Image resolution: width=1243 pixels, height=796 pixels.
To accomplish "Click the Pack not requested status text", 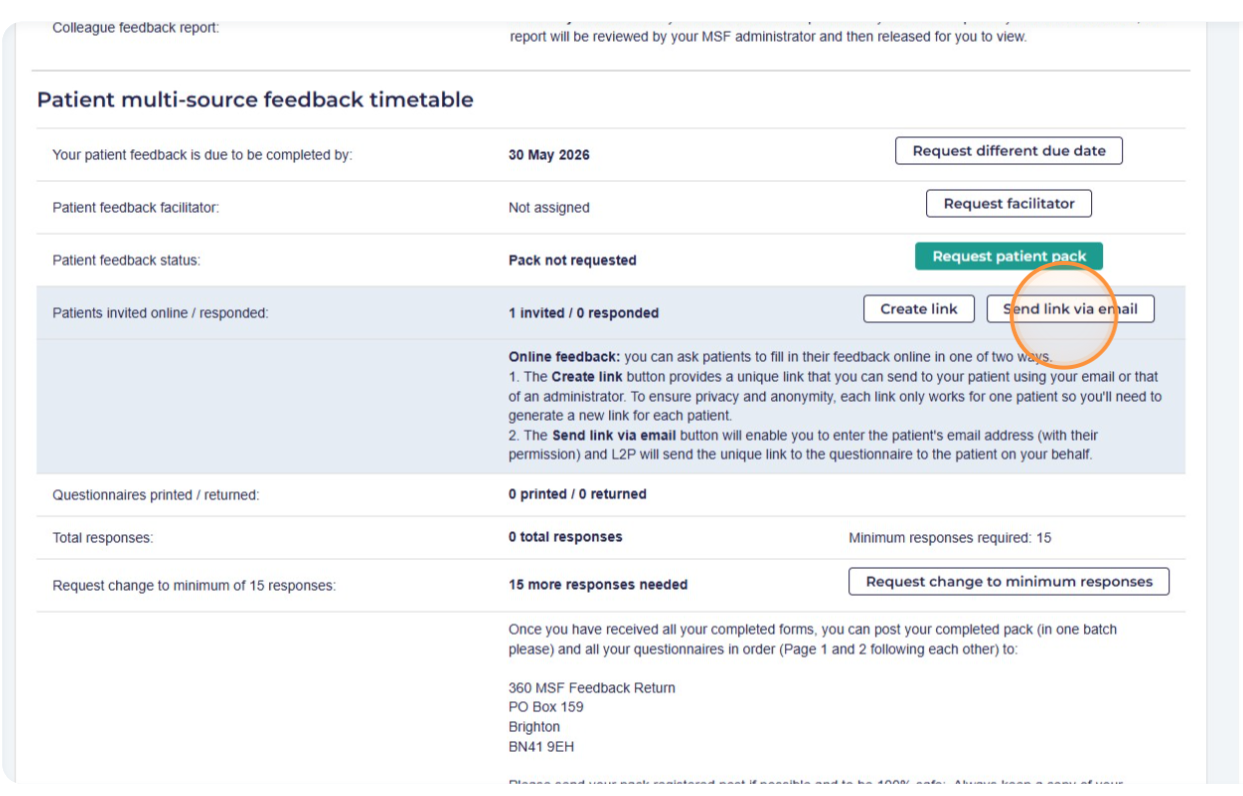I will 572,260.
